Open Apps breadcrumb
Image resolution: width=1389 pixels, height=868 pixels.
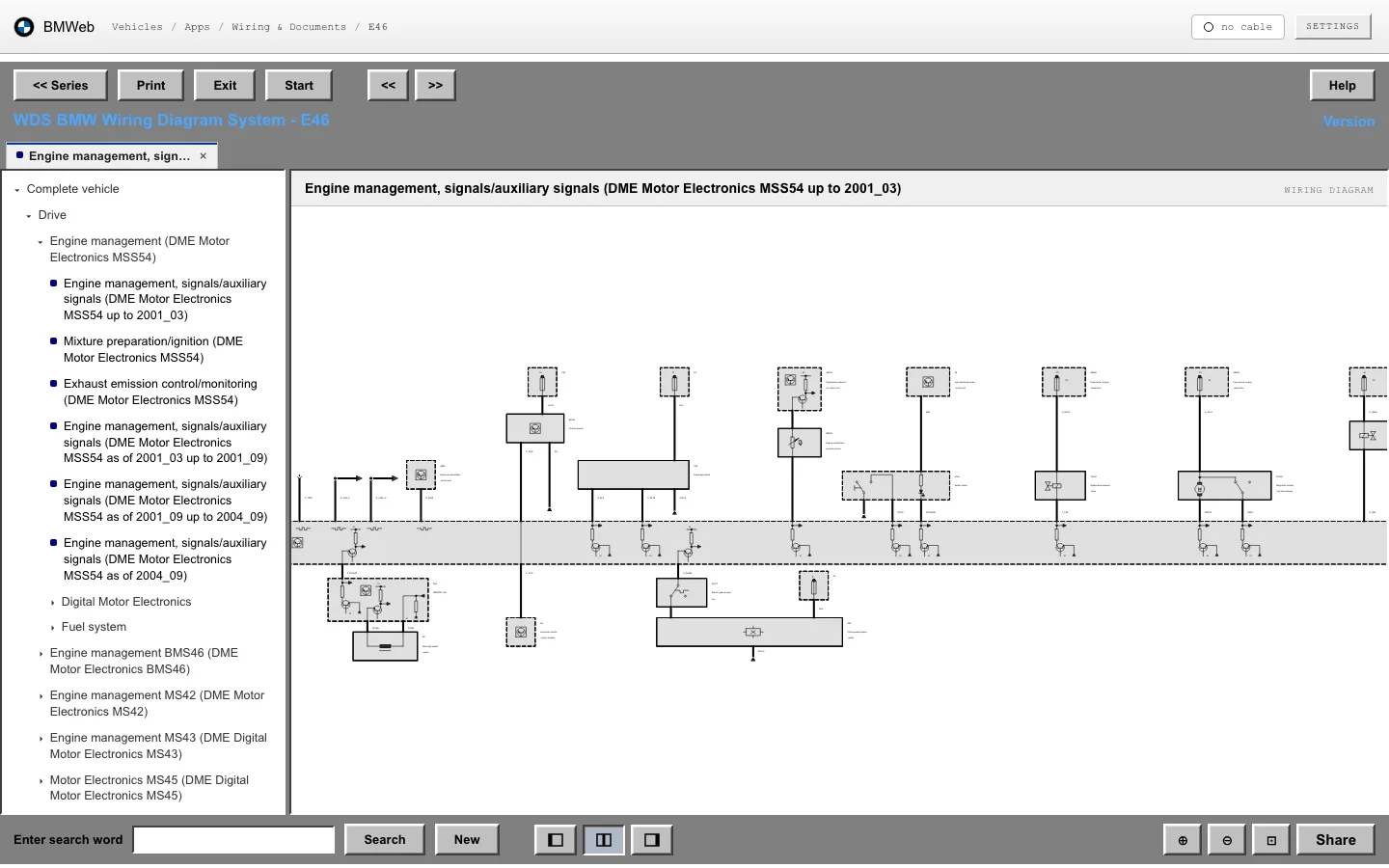click(x=197, y=27)
